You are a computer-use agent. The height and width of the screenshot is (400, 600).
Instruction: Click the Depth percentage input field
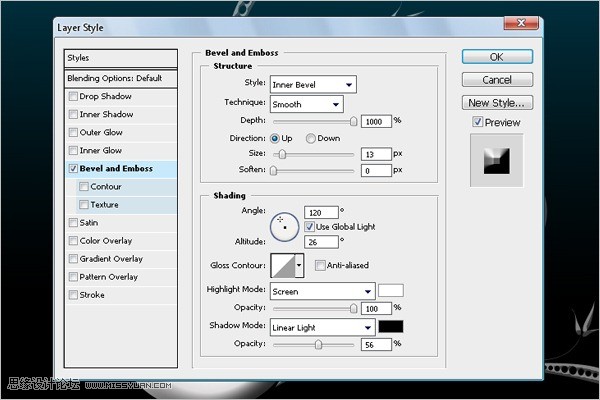pyautogui.click(x=376, y=121)
